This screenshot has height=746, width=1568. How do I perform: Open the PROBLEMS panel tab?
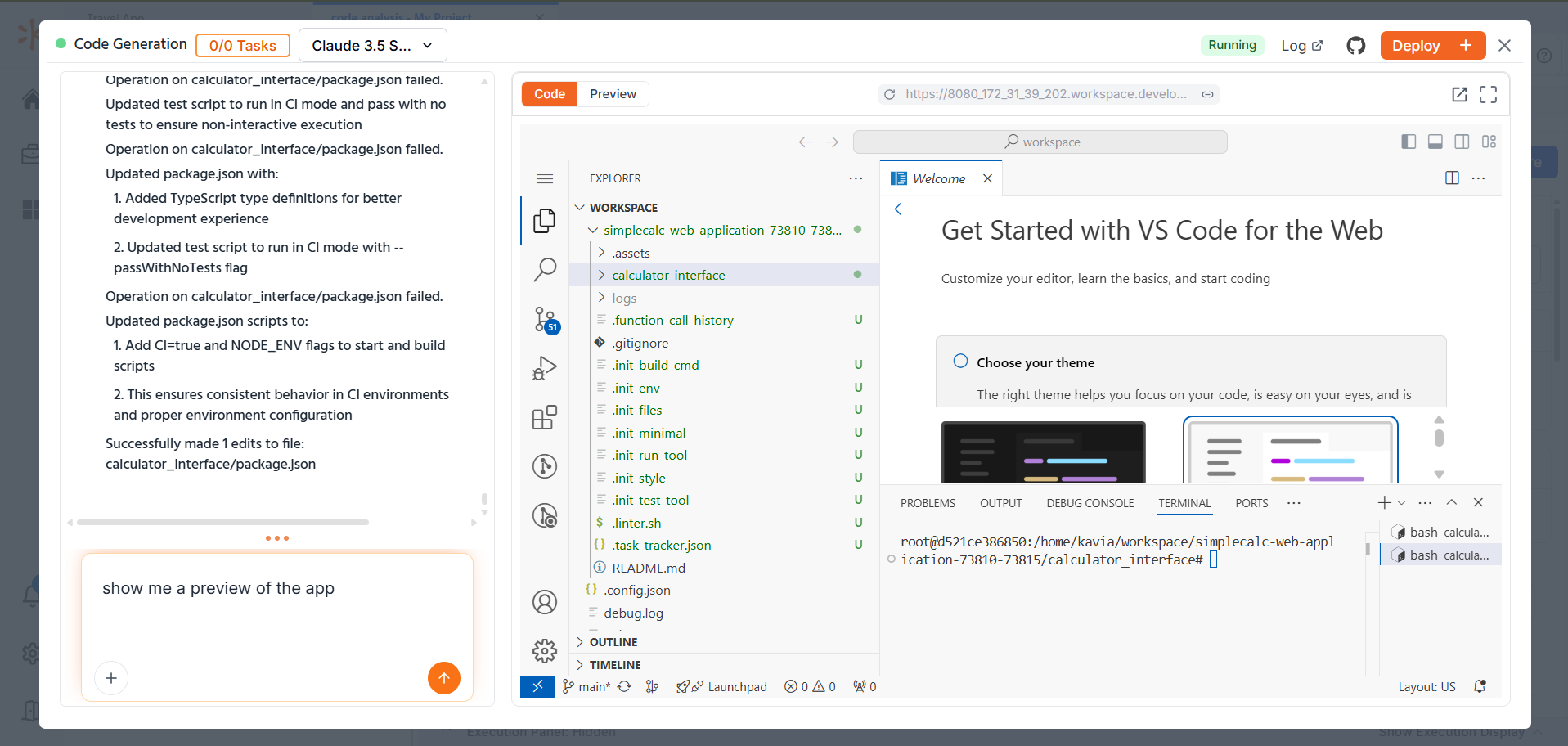click(x=928, y=503)
